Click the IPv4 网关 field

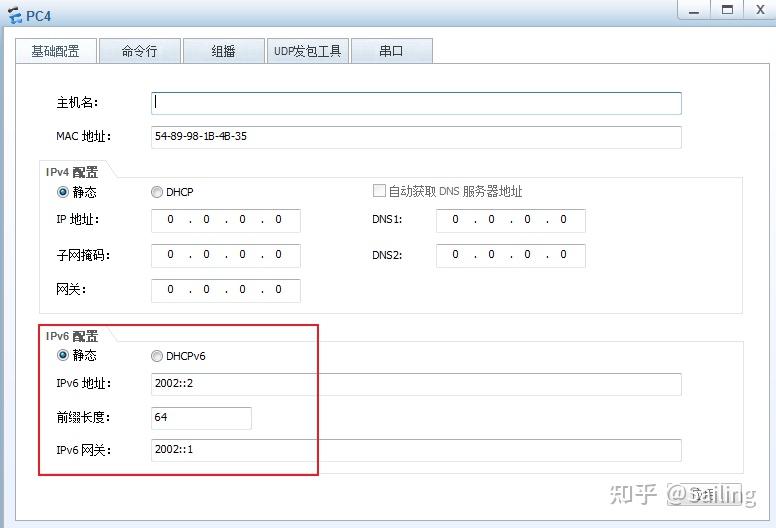[x=226, y=290]
